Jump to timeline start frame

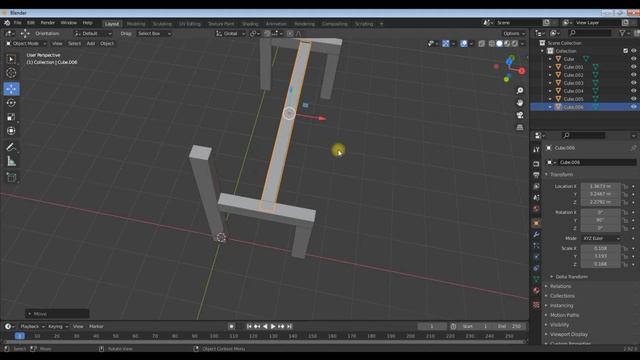point(249,327)
